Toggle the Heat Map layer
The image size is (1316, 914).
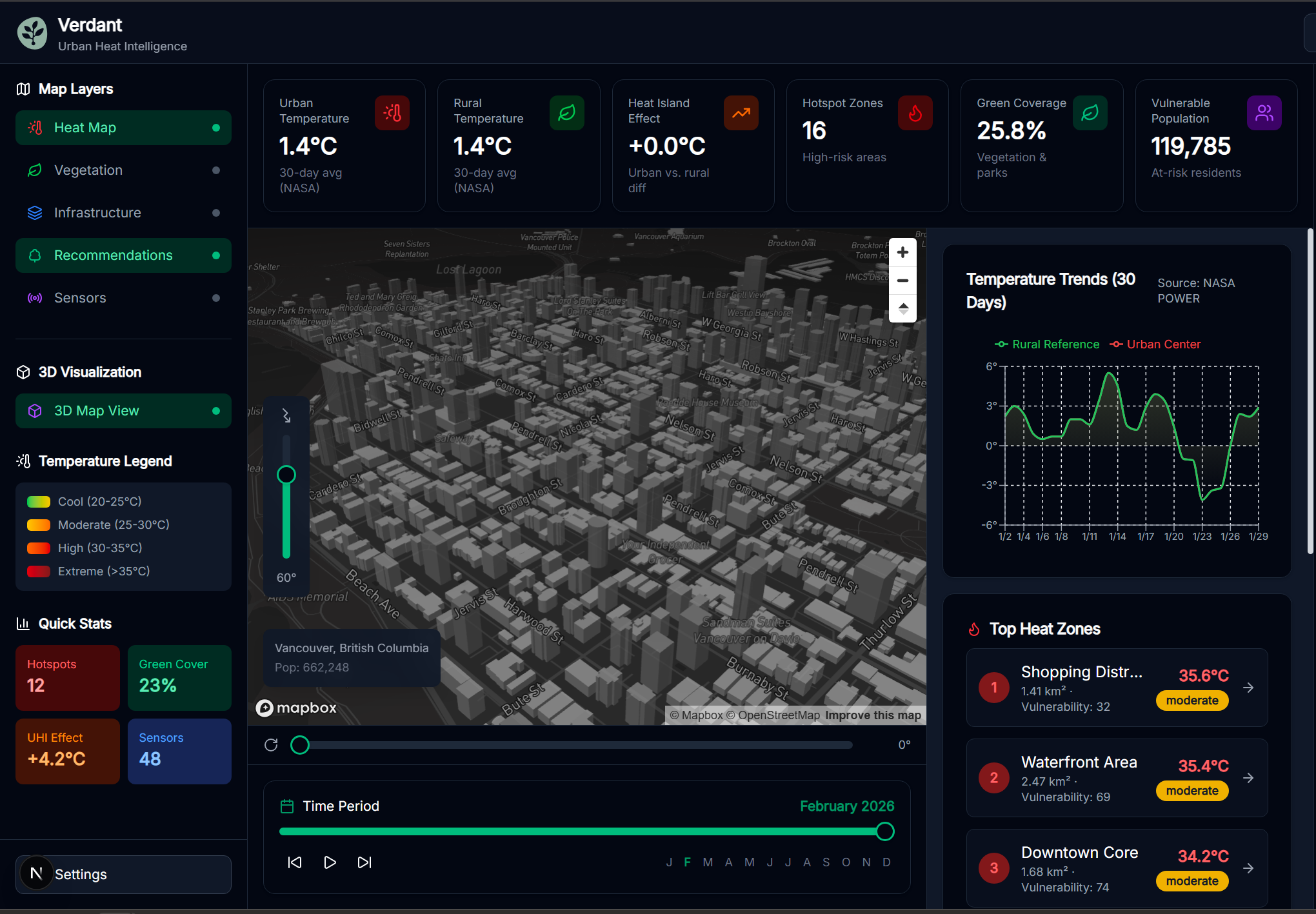(123, 128)
